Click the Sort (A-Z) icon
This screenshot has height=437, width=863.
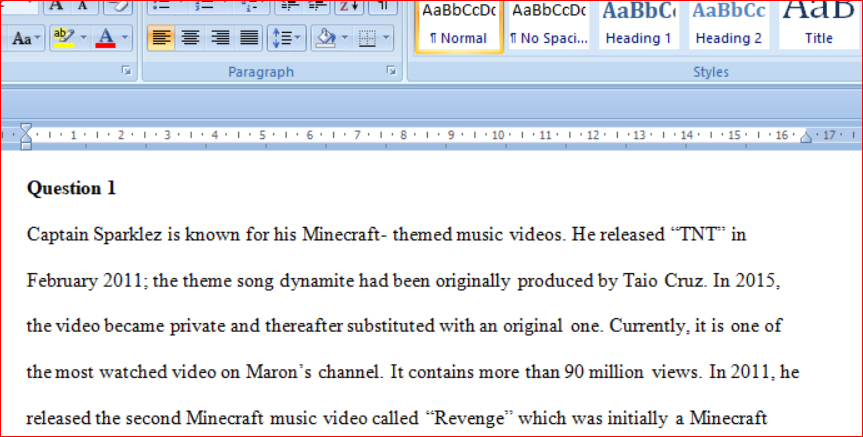coord(349,7)
